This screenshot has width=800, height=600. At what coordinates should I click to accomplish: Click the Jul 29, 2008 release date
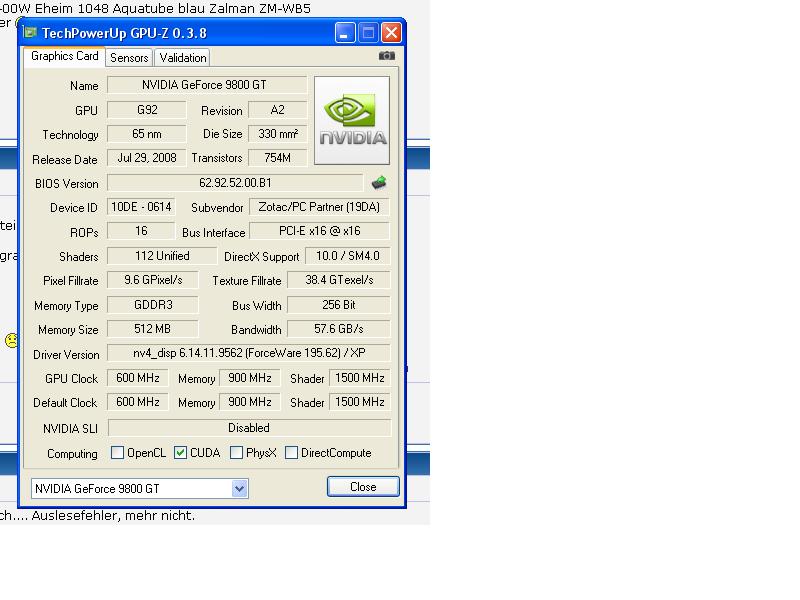point(147,158)
